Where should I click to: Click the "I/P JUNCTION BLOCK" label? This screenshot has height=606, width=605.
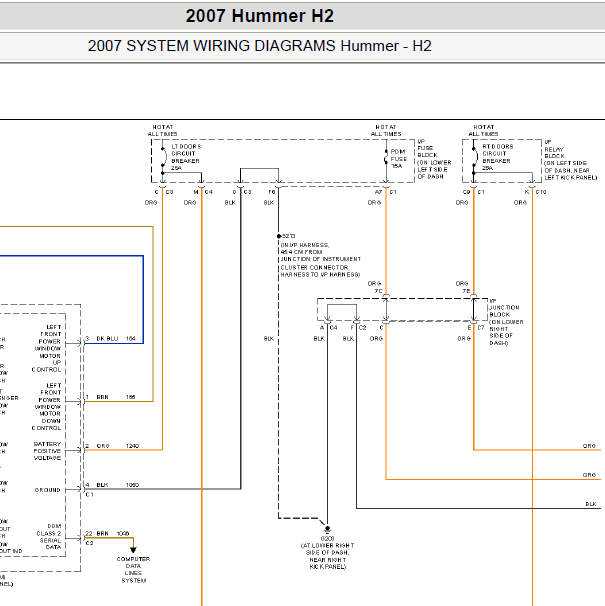[506, 322]
